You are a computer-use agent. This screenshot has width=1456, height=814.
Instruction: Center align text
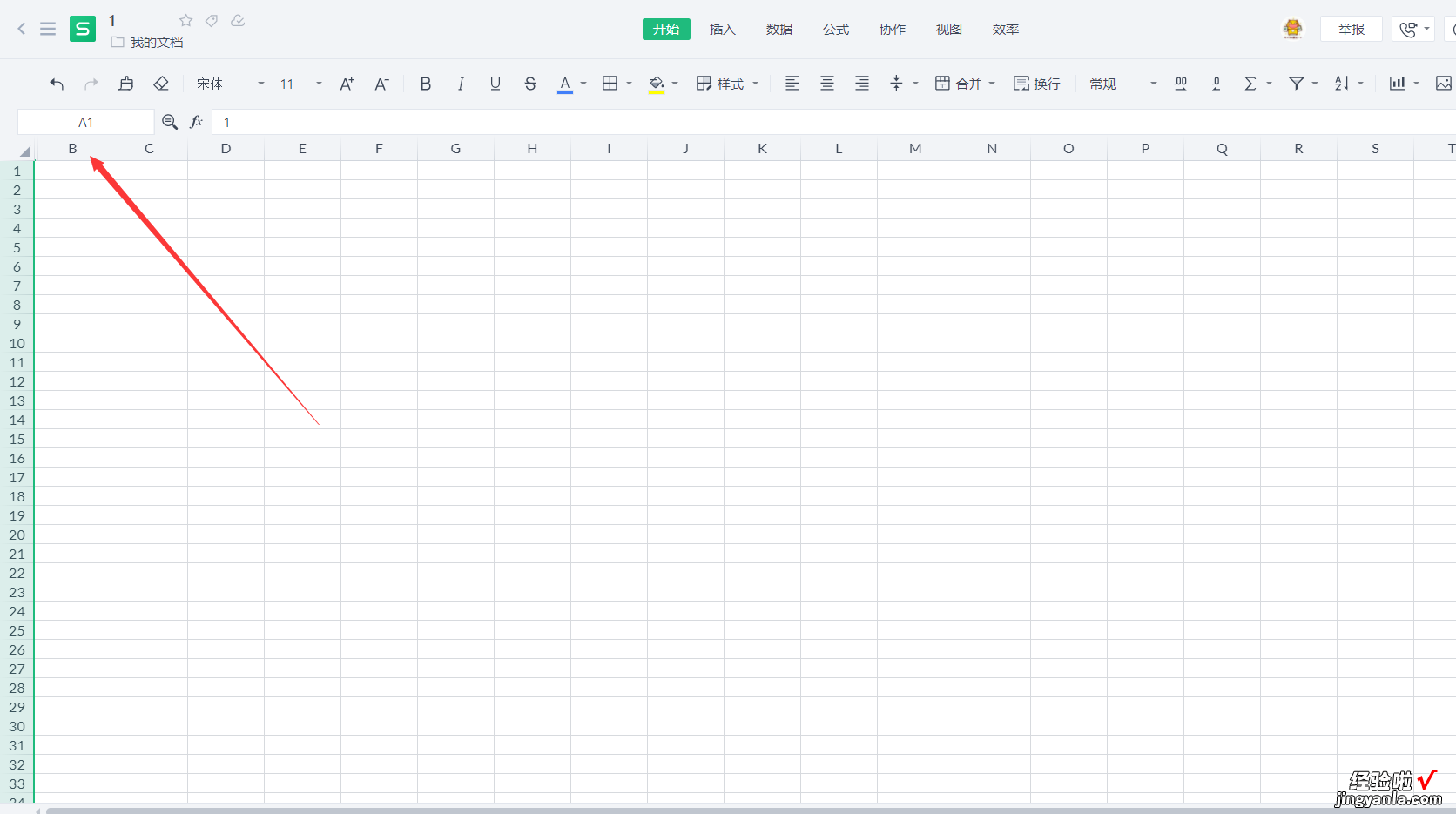[827, 84]
